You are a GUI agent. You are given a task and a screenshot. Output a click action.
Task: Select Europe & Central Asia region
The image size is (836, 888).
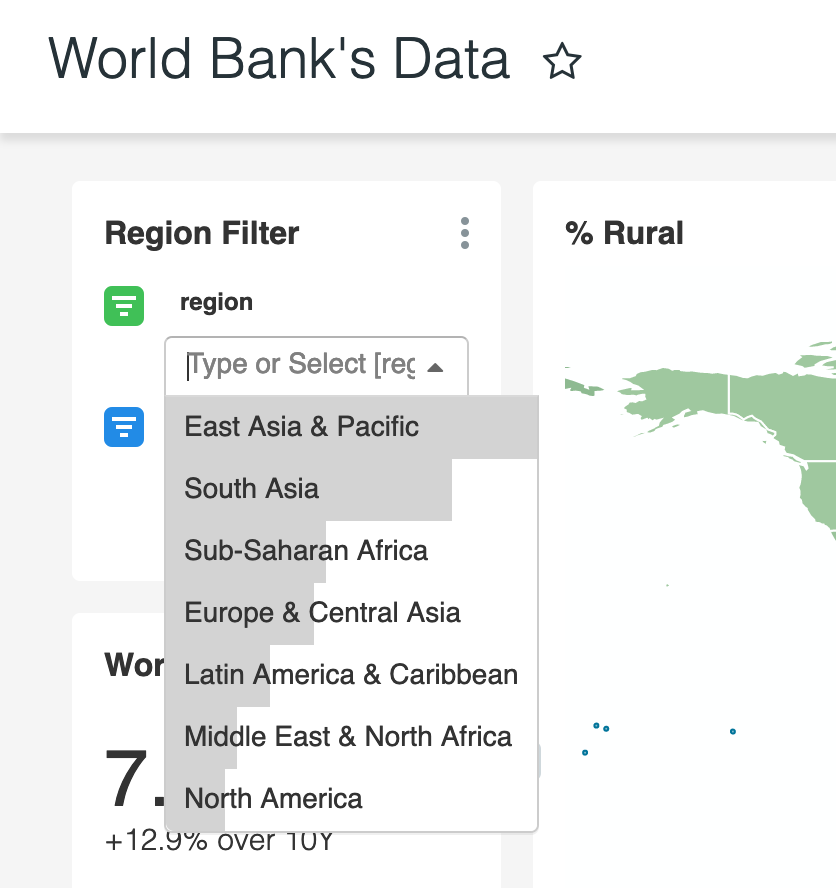point(321,613)
